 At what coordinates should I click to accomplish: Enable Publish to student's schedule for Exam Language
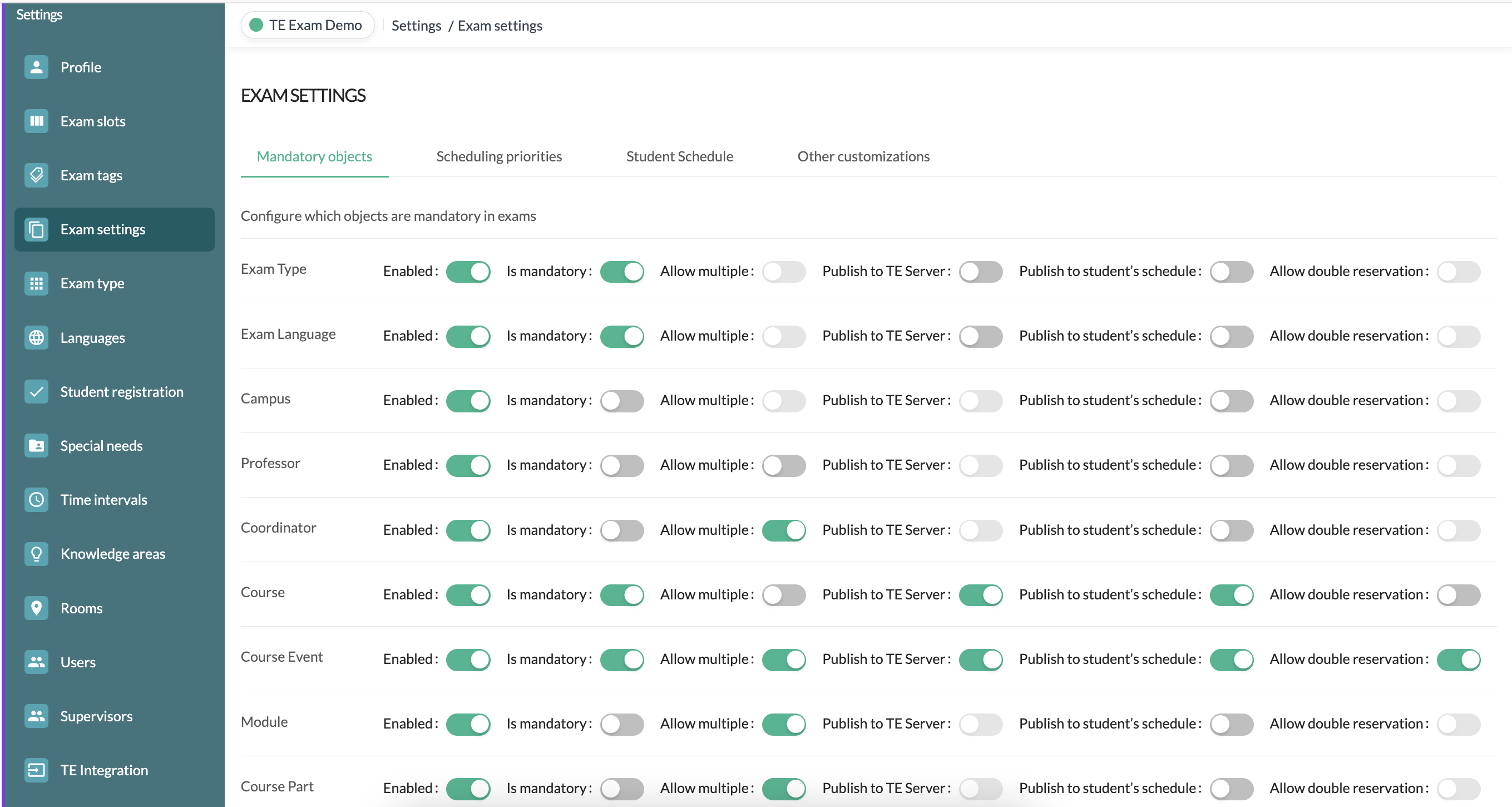pyautogui.click(x=1232, y=336)
